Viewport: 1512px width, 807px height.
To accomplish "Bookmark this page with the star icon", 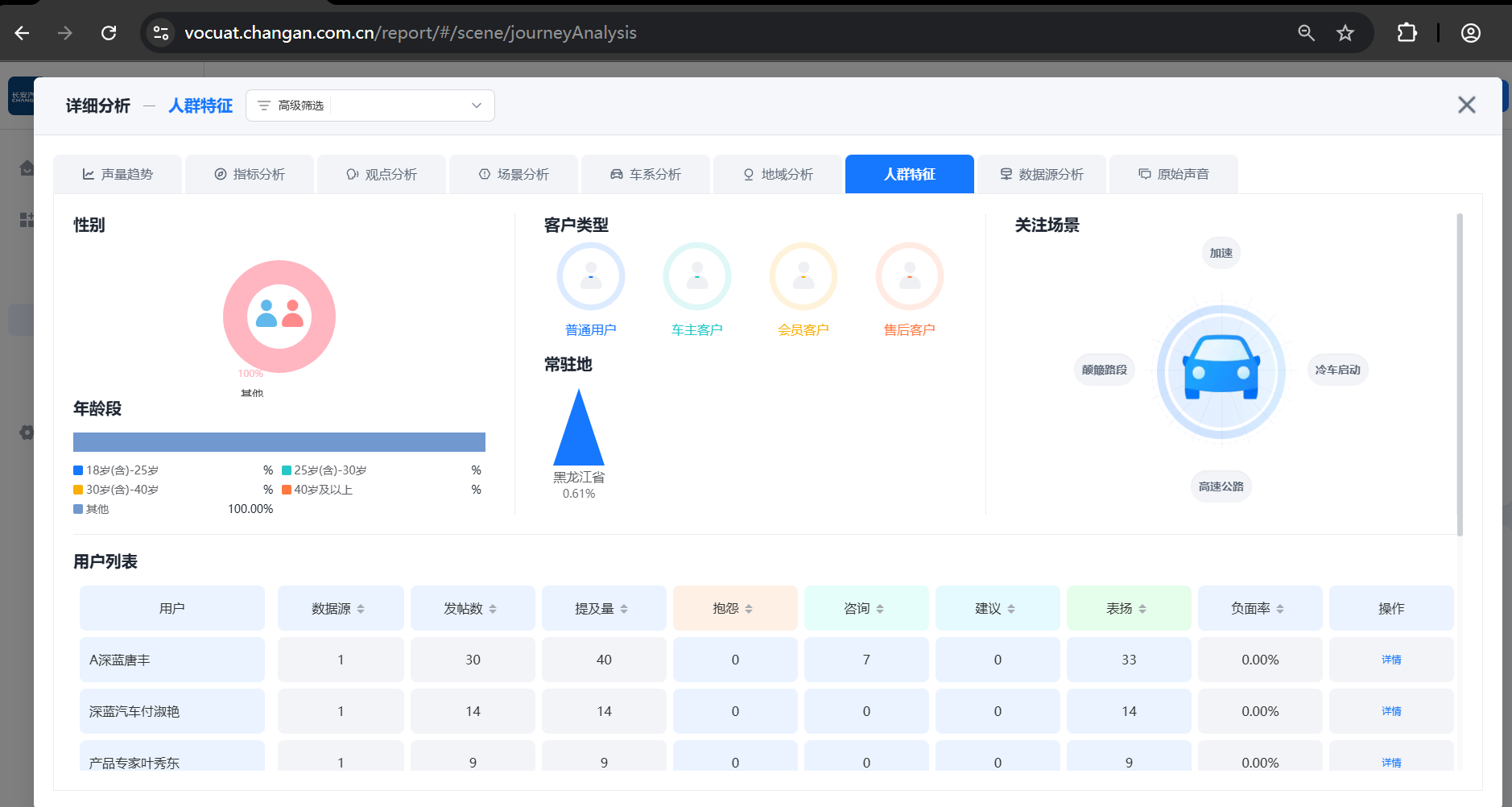I will (1345, 33).
